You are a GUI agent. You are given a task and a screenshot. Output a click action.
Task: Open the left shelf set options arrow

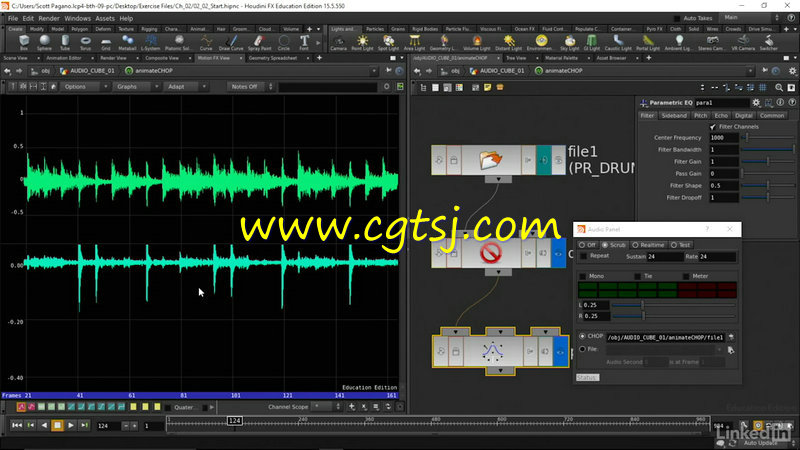(318, 29)
